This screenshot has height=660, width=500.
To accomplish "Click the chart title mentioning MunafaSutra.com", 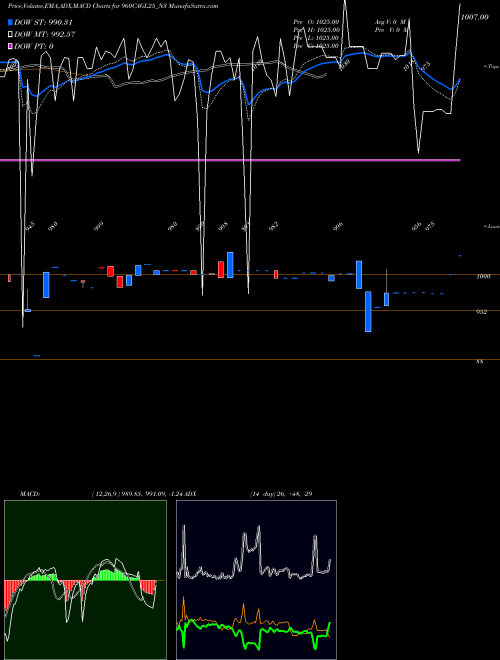I will (113, 6).
